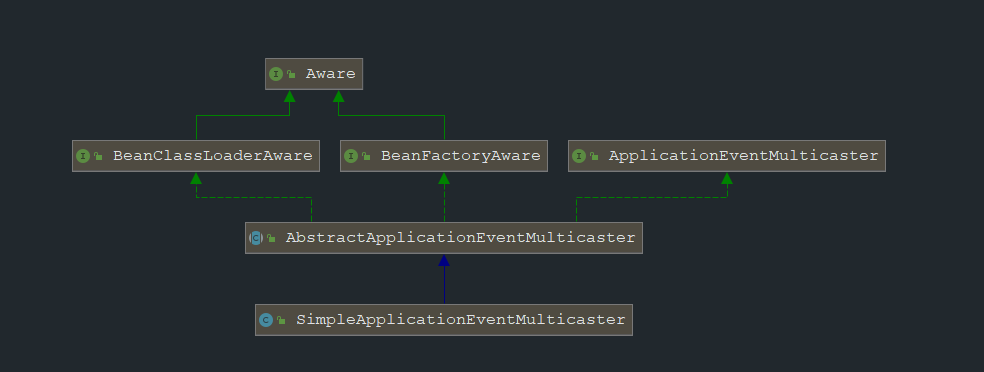Viewport: 984px width, 372px height.
Task: Click the green lock icon beside Aware
Action: [291, 74]
